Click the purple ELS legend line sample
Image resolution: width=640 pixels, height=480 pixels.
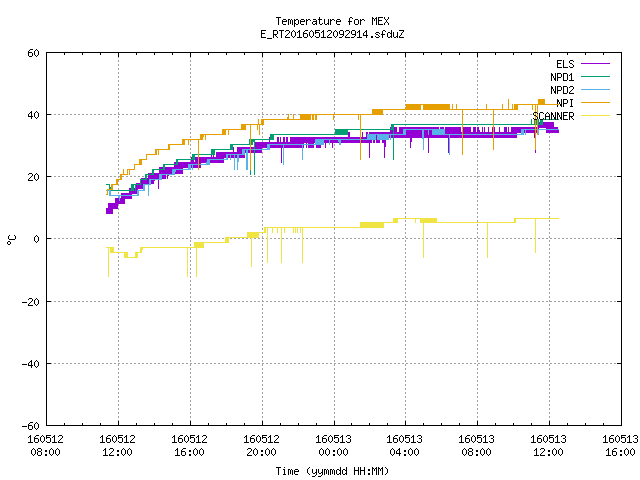coord(595,64)
